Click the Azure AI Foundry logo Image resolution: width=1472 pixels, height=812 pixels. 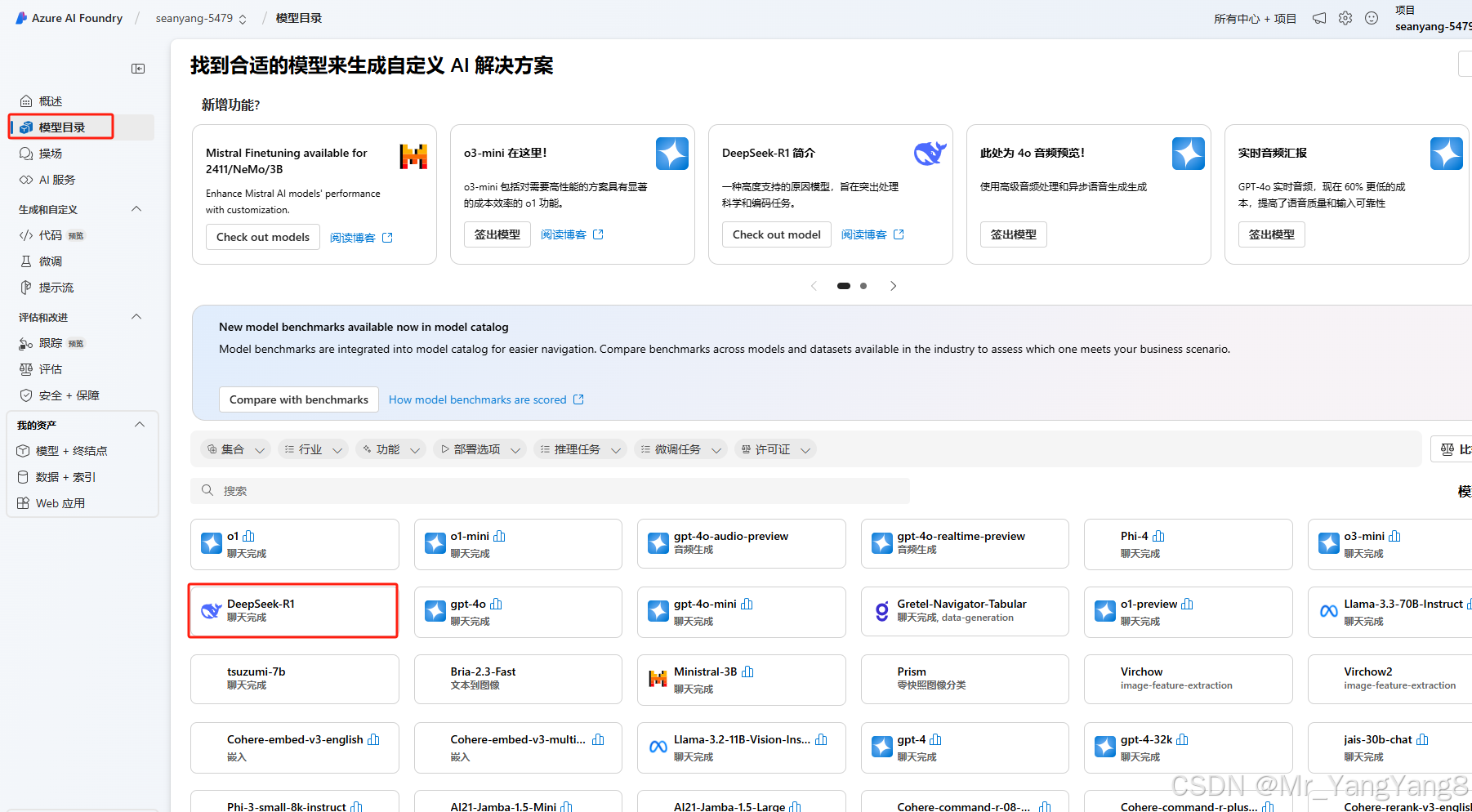tap(21, 18)
